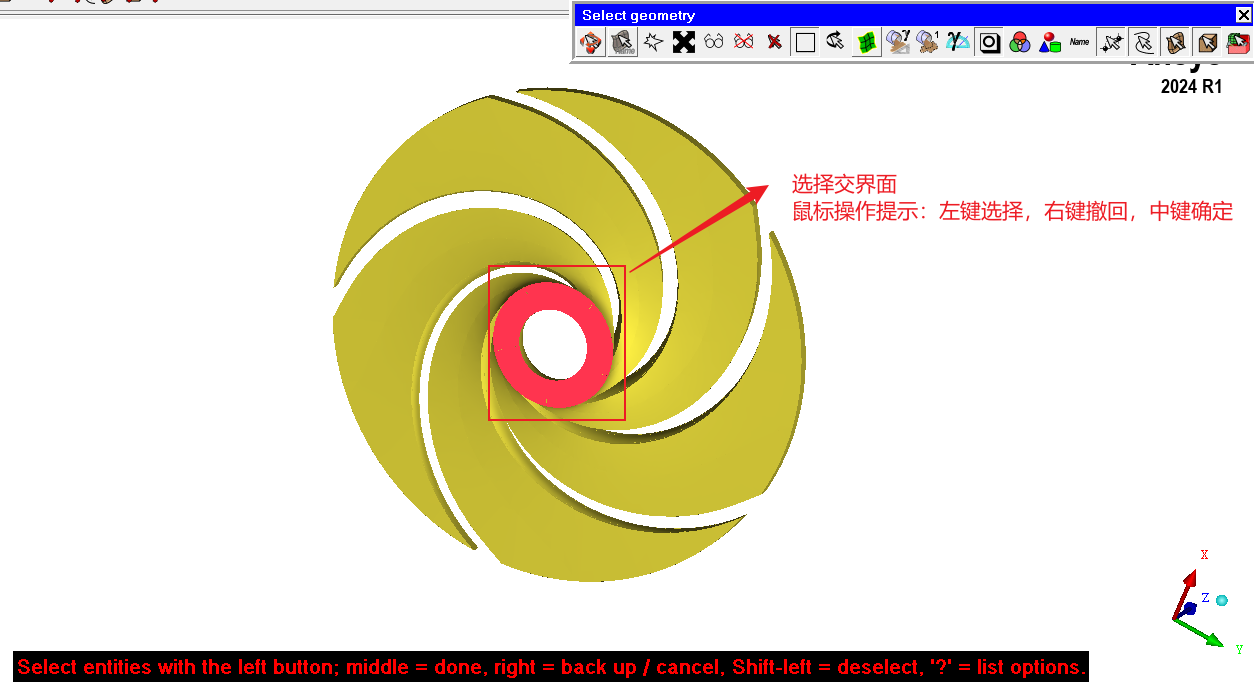Select by the three overlapping color circles icon
This screenshot has width=1254, height=689.
[x=1019, y=42]
